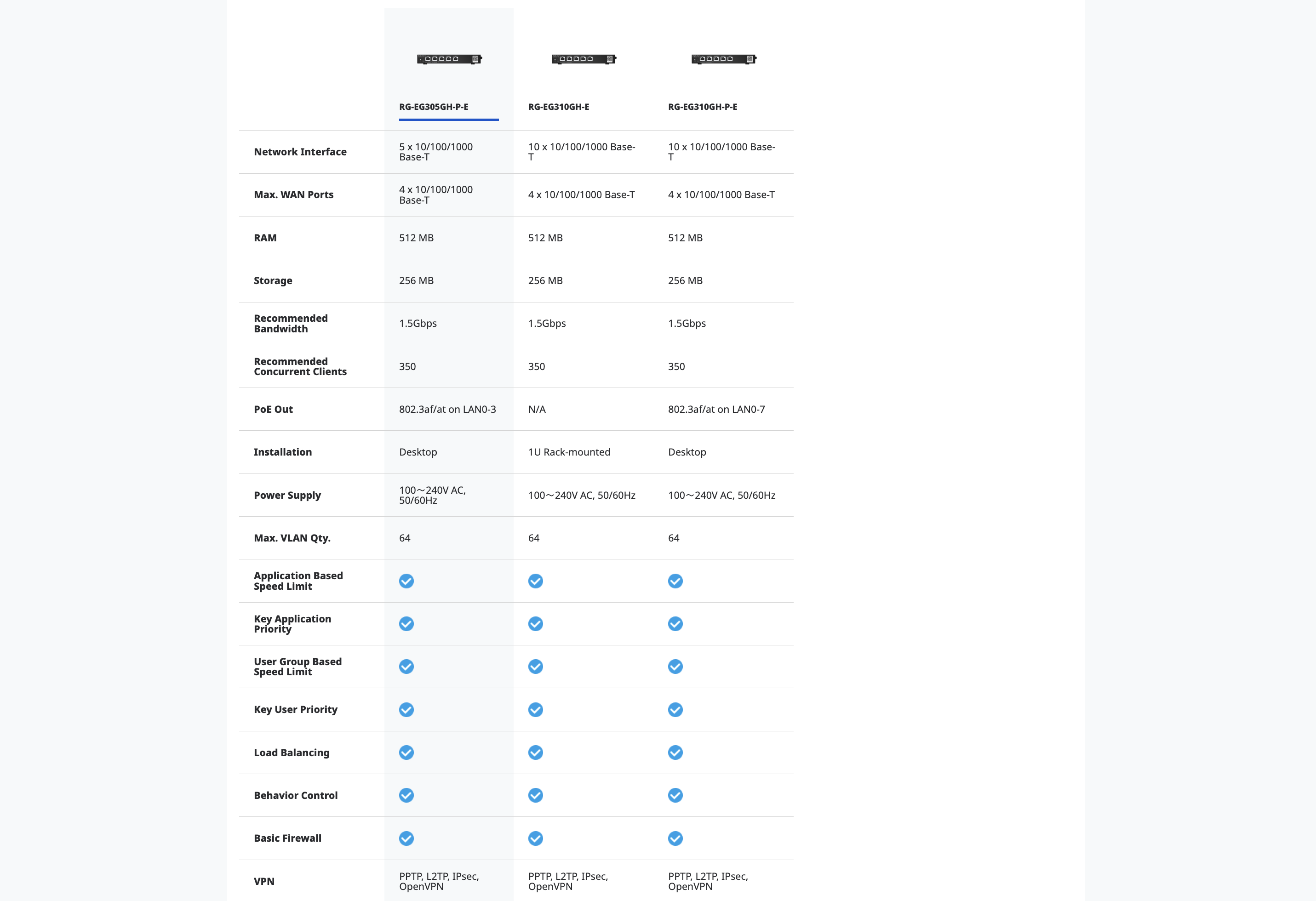Click Load Balancing checkmark for RG-EG310GH-E
Image resolution: width=1316 pixels, height=901 pixels.
pyautogui.click(x=536, y=753)
